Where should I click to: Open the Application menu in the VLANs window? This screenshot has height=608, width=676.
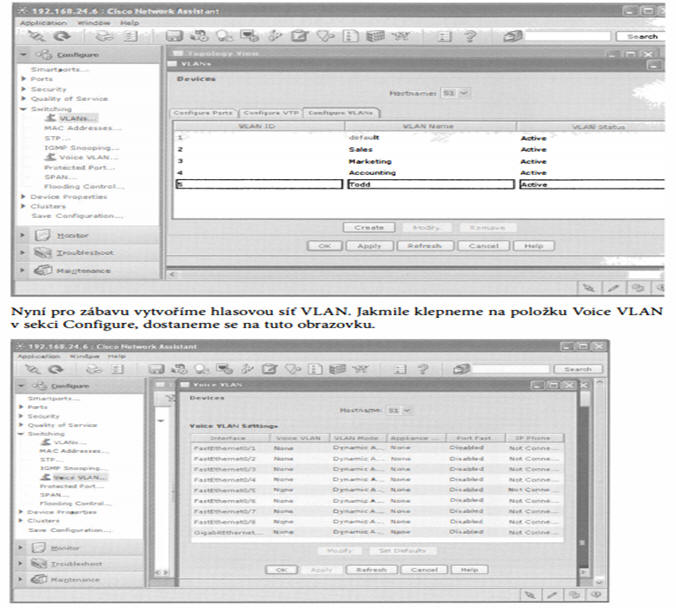tap(43, 23)
